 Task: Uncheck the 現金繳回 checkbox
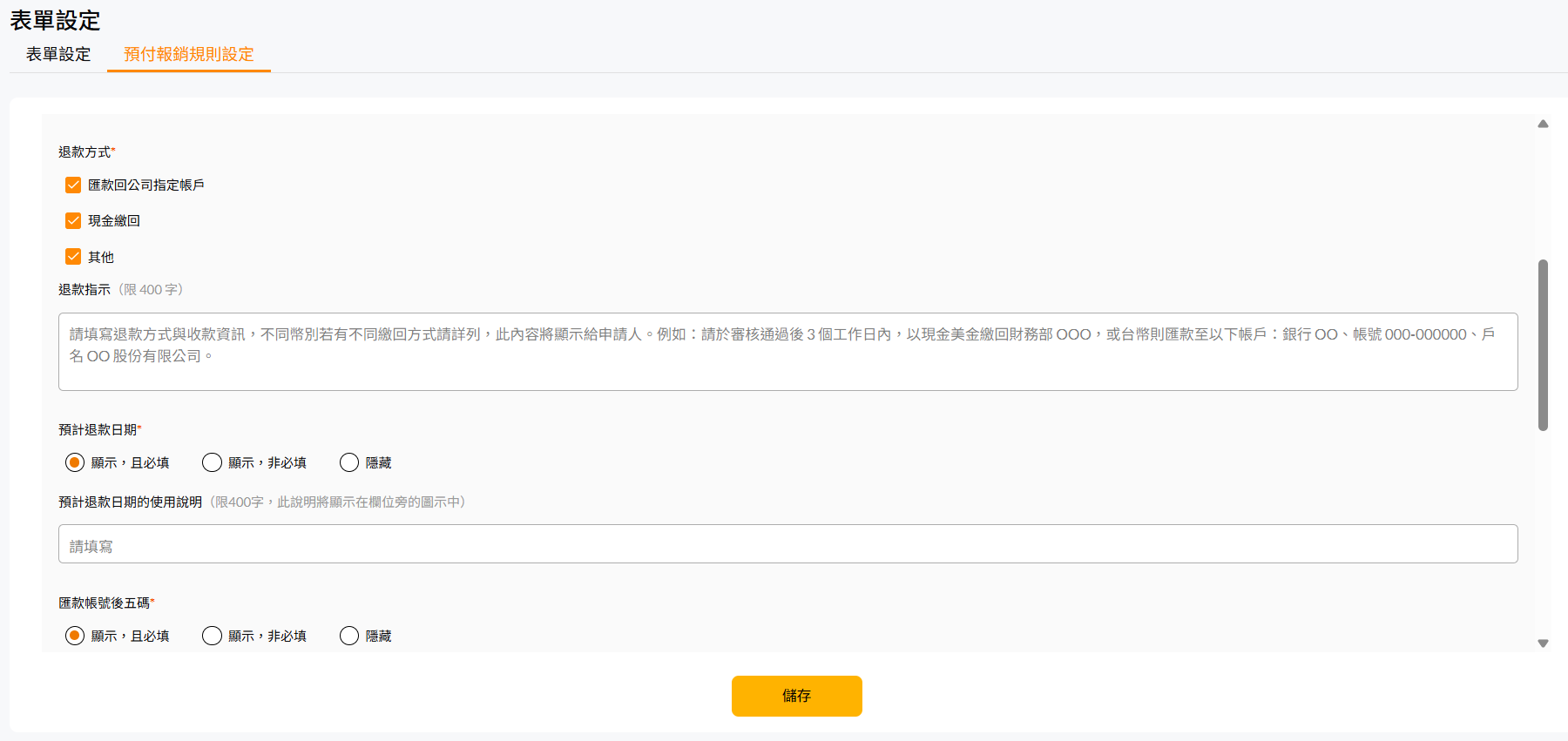pyautogui.click(x=73, y=220)
